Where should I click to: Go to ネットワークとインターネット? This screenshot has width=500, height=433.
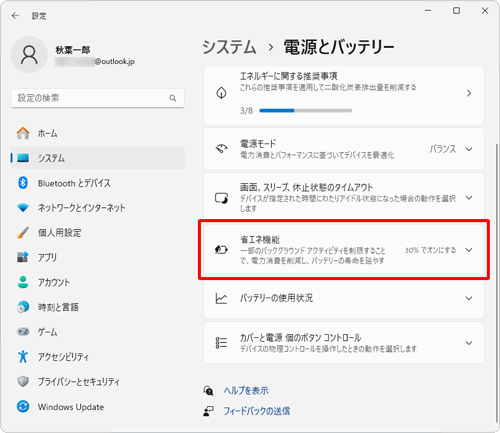(x=97, y=208)
